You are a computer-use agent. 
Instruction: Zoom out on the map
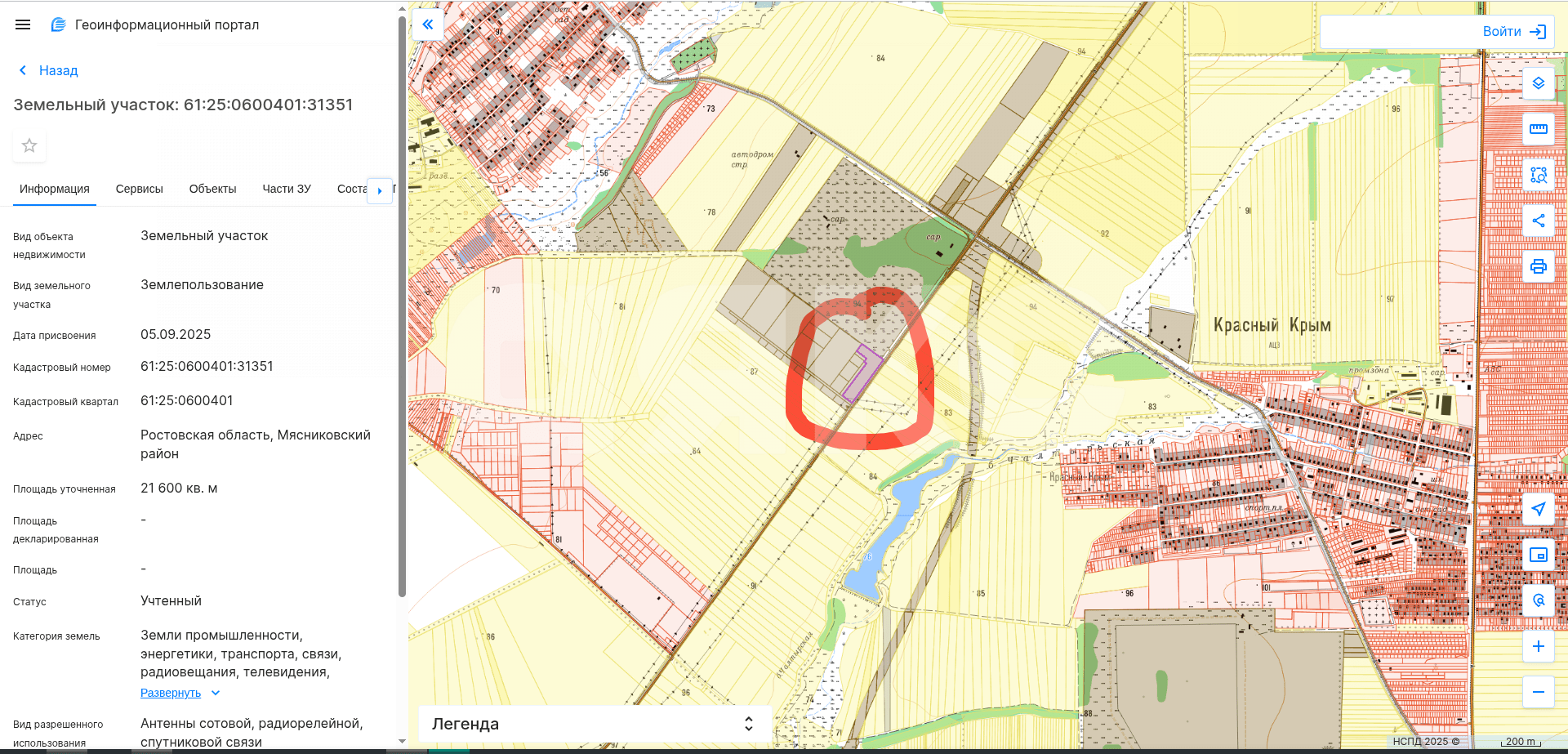tap(1538, 692)
